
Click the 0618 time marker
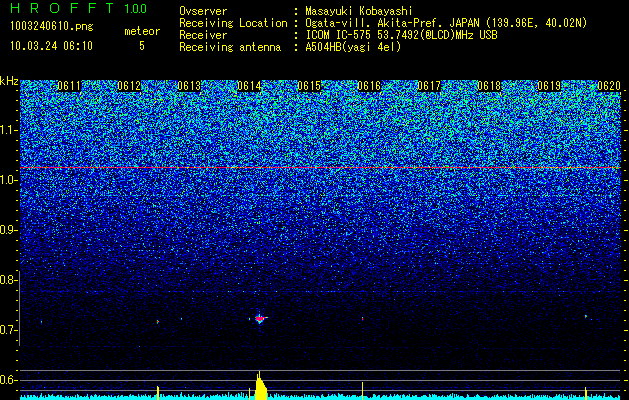pyautogui.click(x=489, y=86)
